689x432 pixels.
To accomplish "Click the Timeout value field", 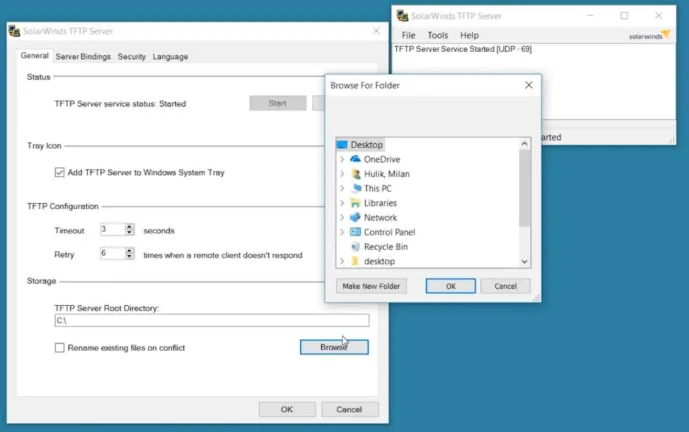I will 112,229.
